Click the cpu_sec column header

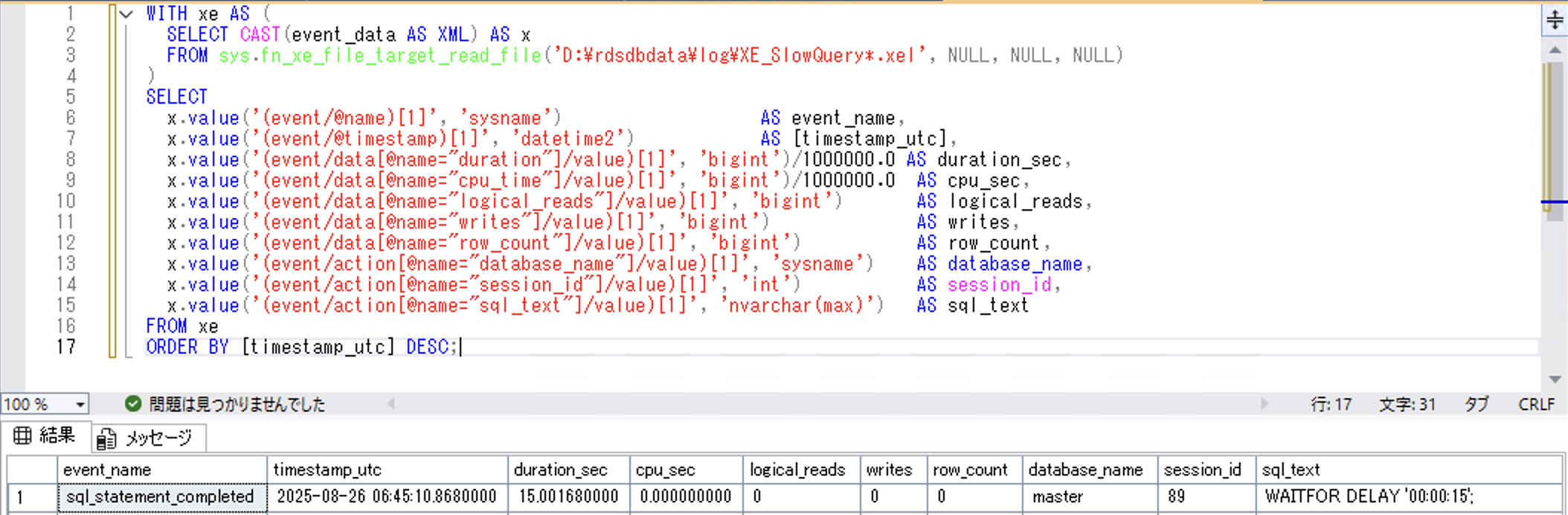coord(687,470)
